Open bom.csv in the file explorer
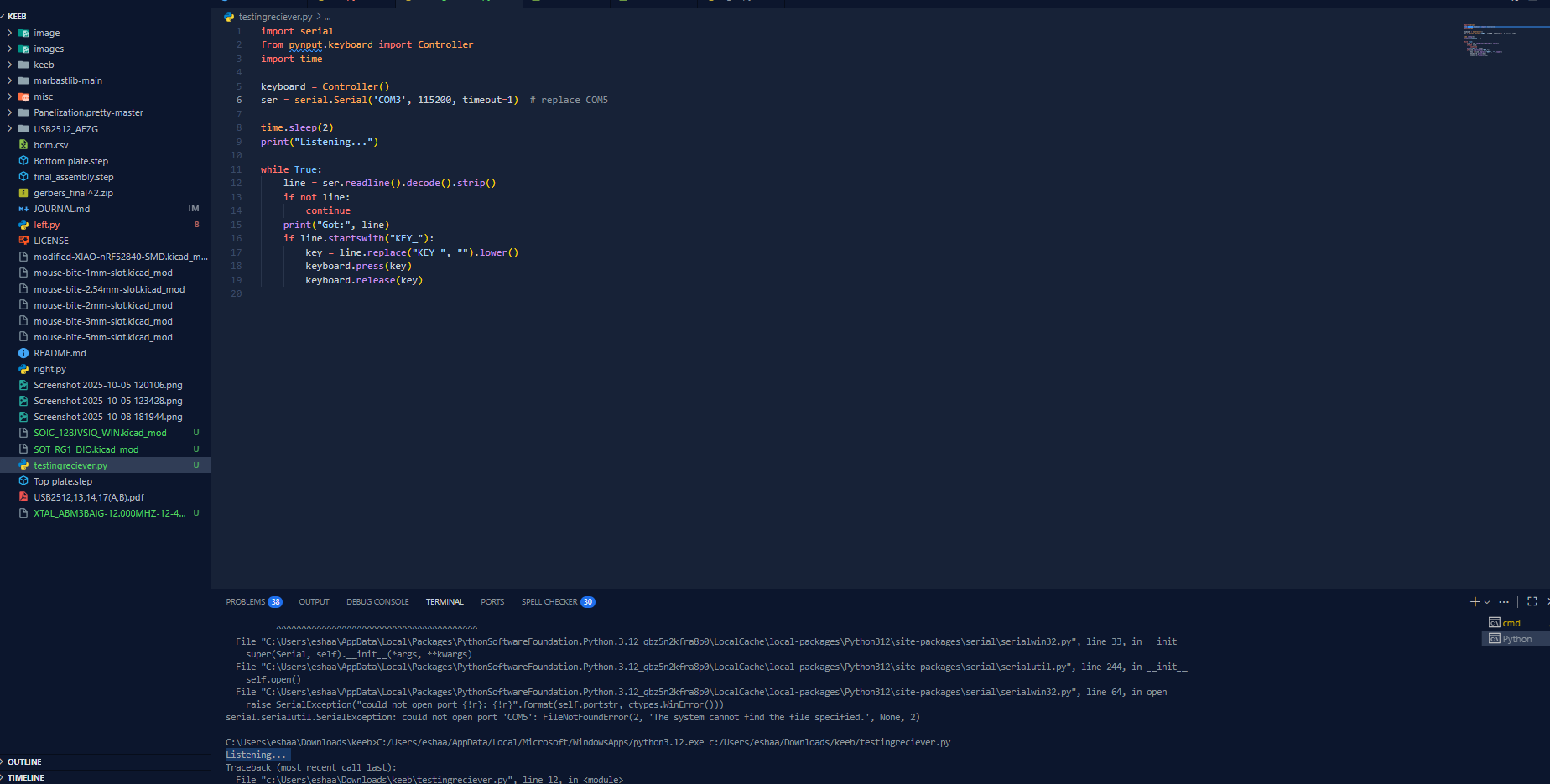Screen dimensions: 1550x784 [51, 145]
